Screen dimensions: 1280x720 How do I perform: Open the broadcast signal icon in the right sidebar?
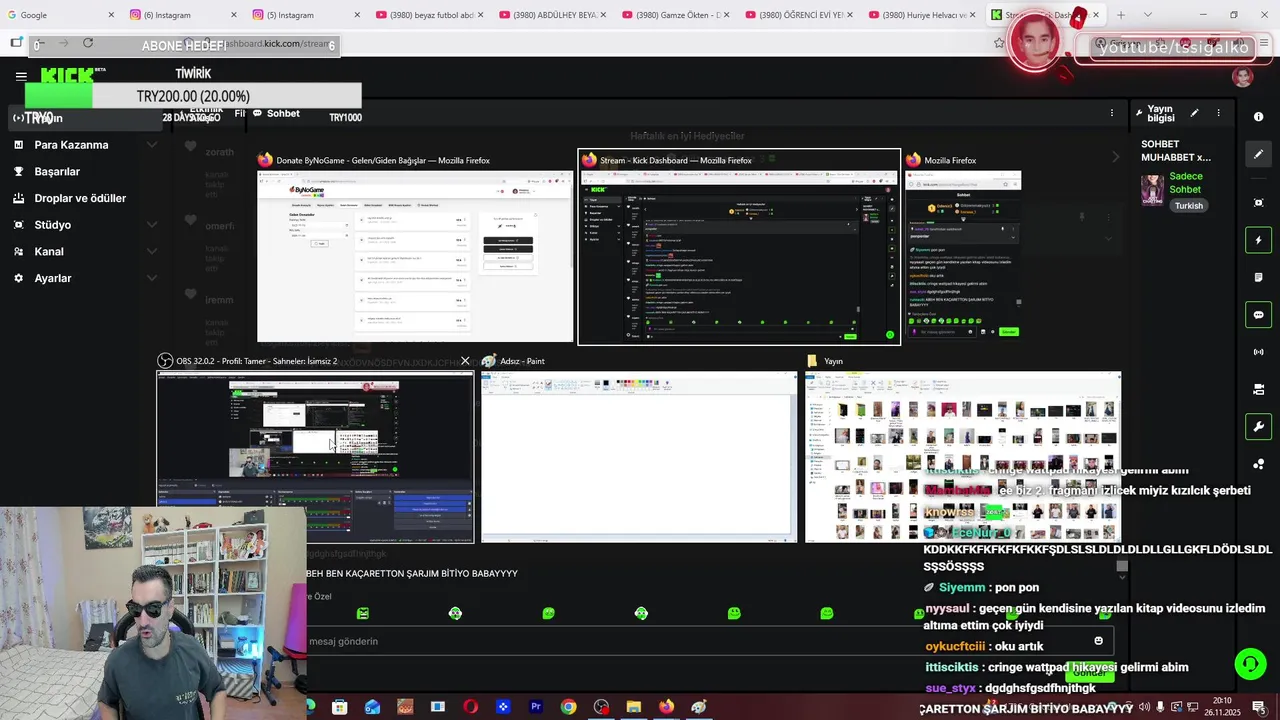pos(1258,352)
